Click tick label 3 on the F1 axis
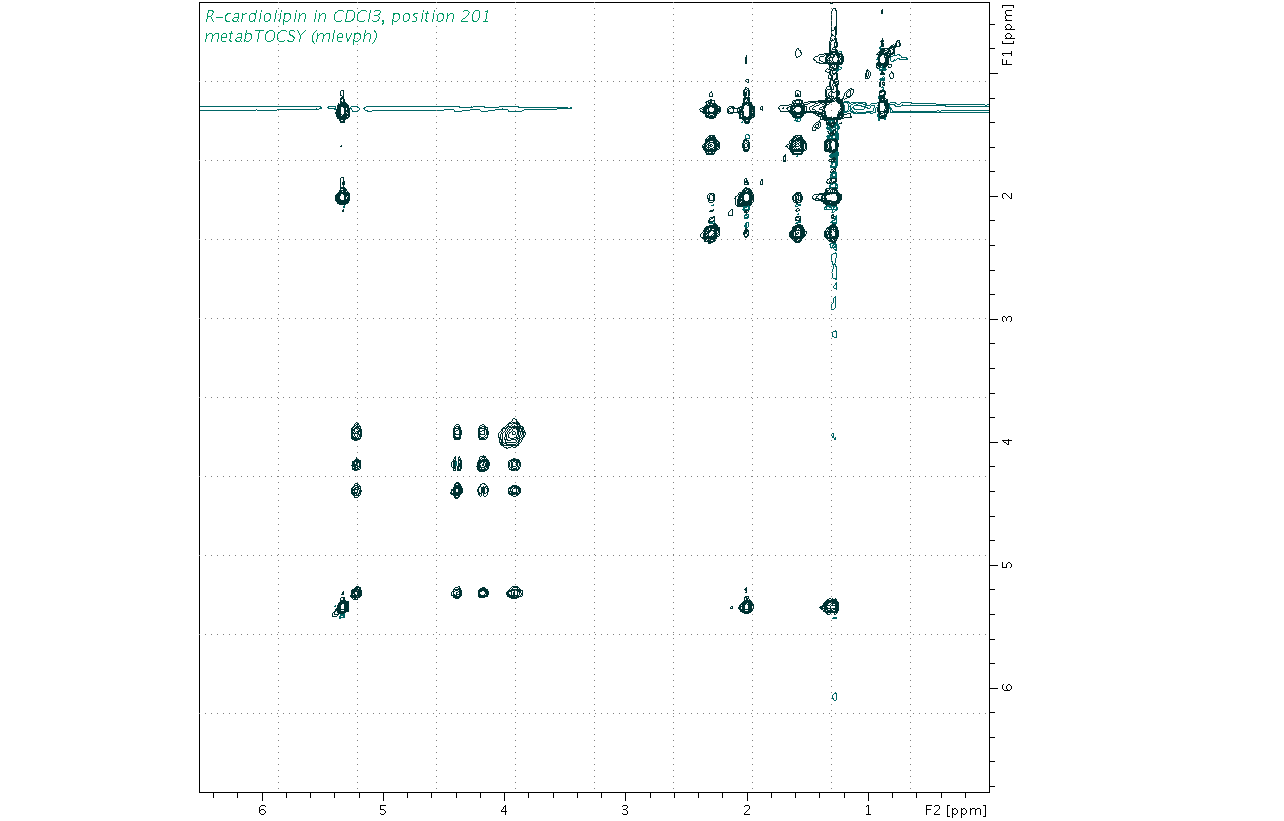1284x821 pixels. click(1007, 319)
